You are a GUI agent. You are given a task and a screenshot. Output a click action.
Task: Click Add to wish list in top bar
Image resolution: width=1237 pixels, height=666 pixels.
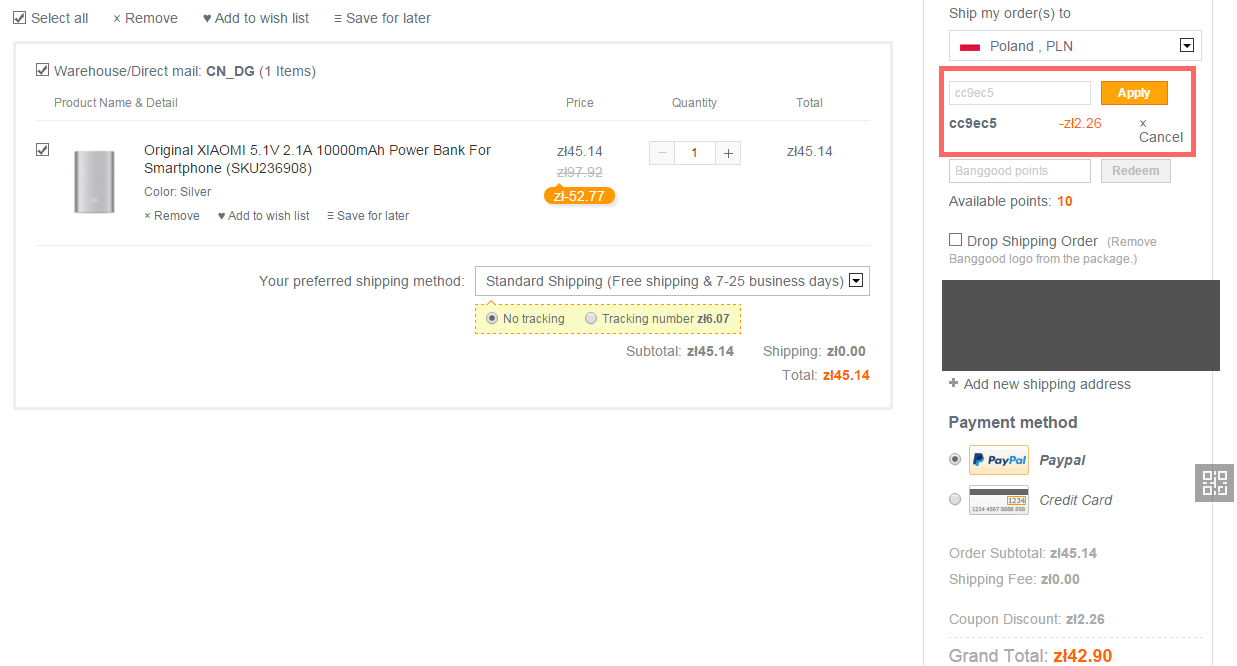[x=256, y=18]
